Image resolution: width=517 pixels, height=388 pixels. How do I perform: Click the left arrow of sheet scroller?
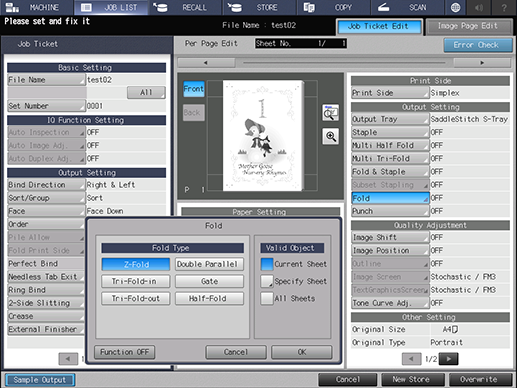pos(206,63)
